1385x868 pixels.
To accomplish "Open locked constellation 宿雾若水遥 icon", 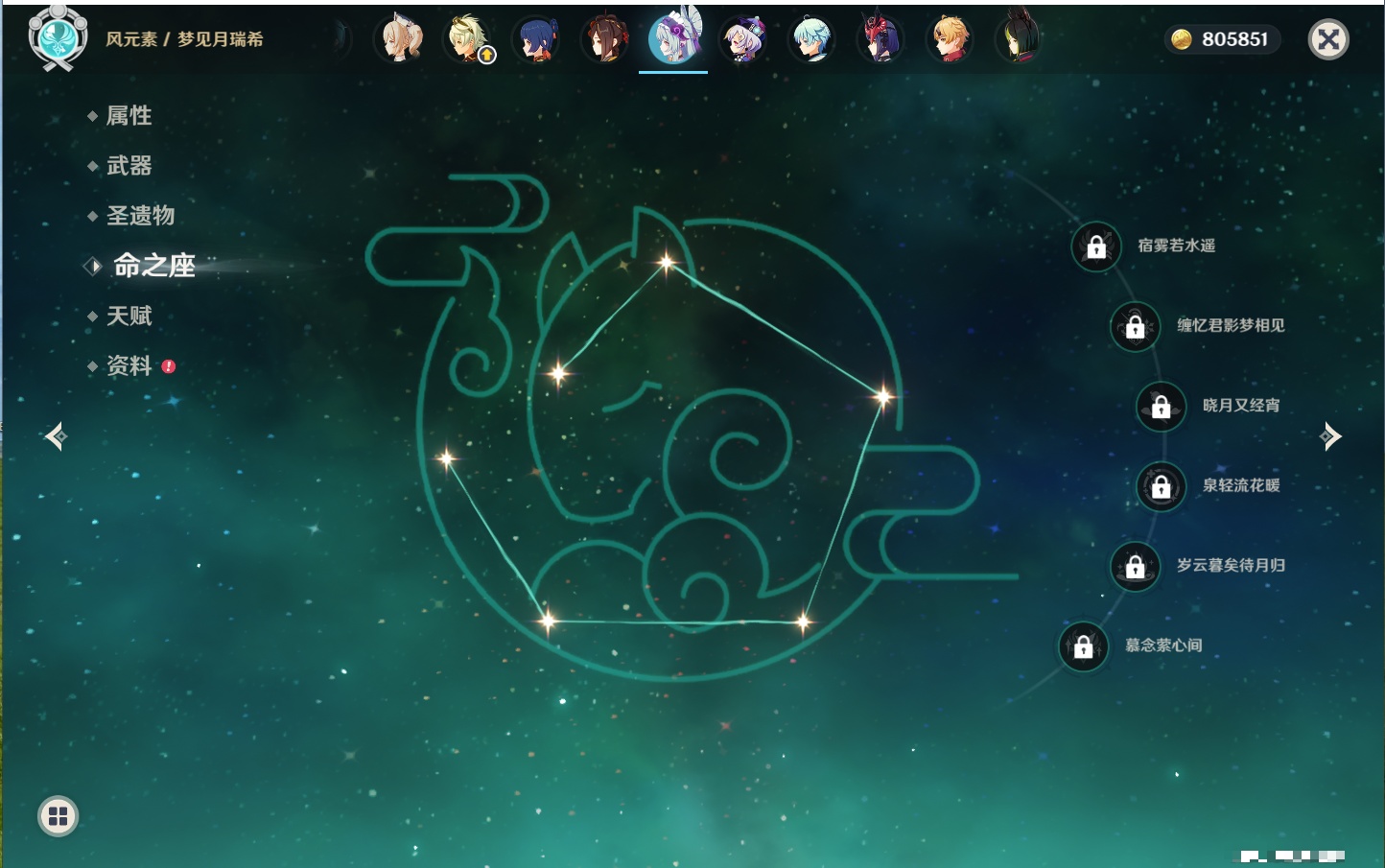I will tap(1096, 246).
